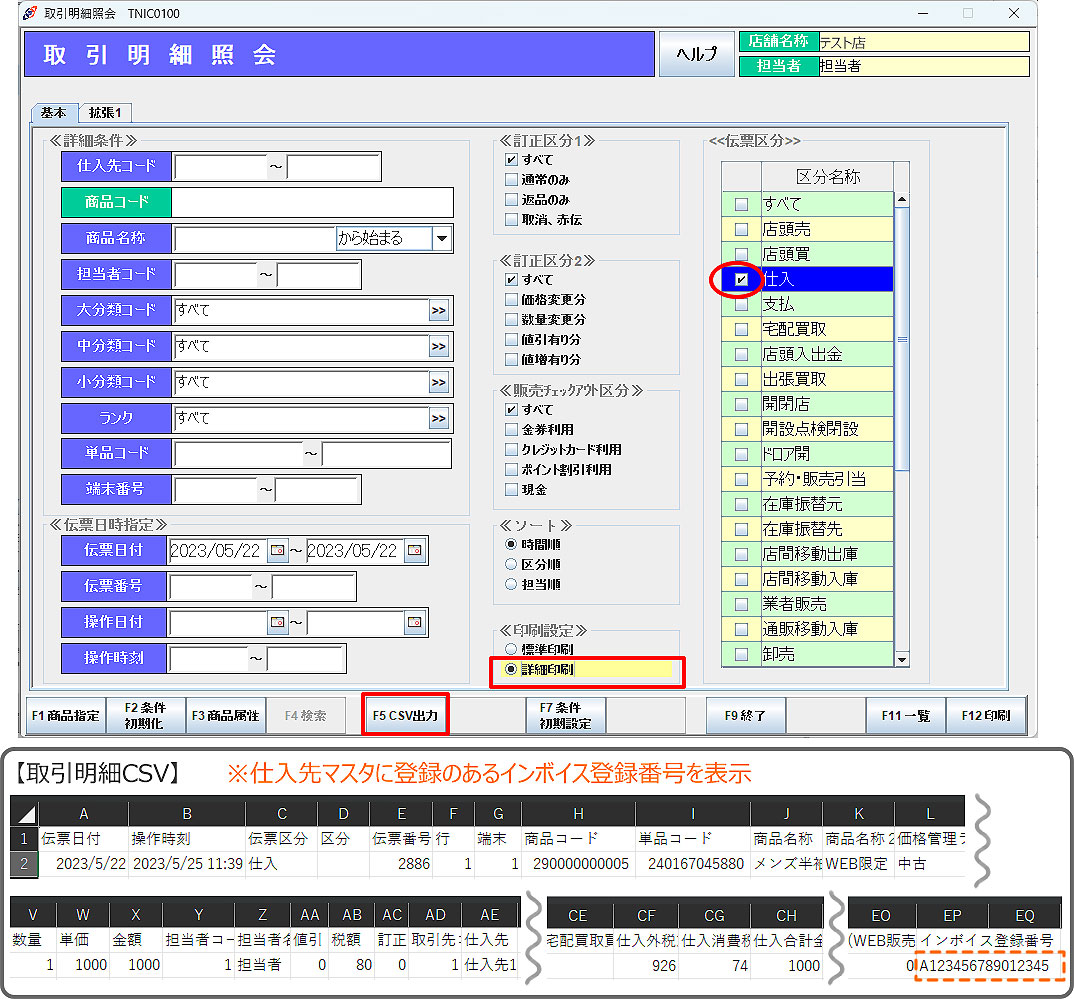The image size is (1074, 999).
Task: Switch to the 基本 tab
Action: click(54, 113)
